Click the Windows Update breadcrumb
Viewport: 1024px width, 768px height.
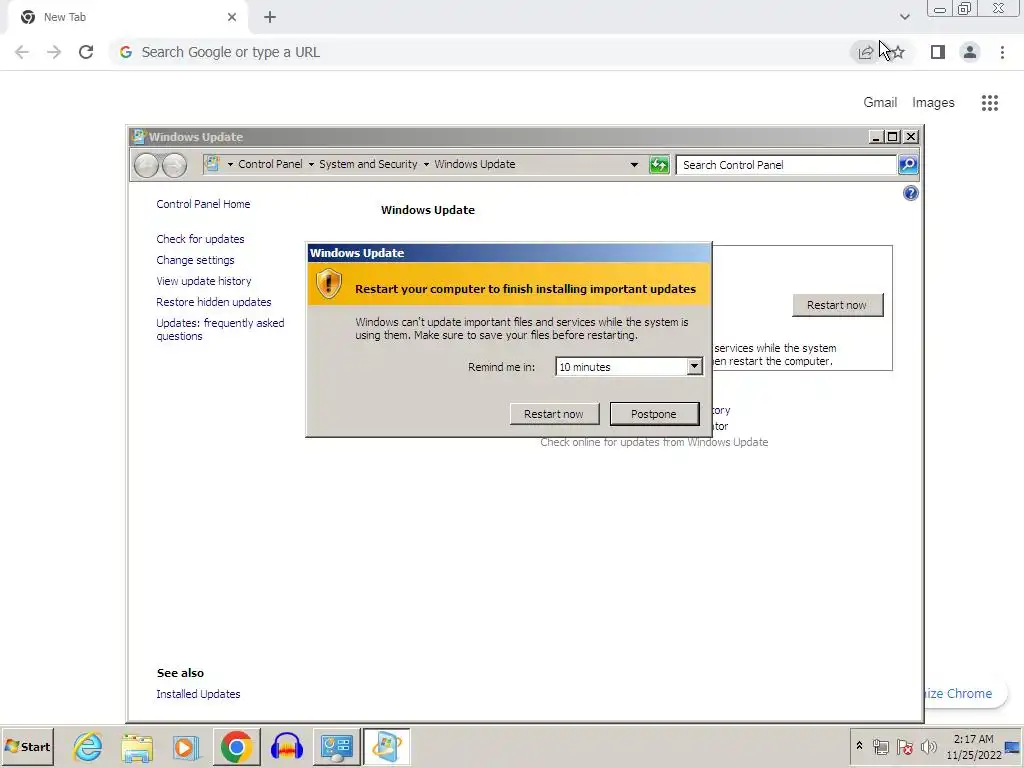tap(475, 165)
